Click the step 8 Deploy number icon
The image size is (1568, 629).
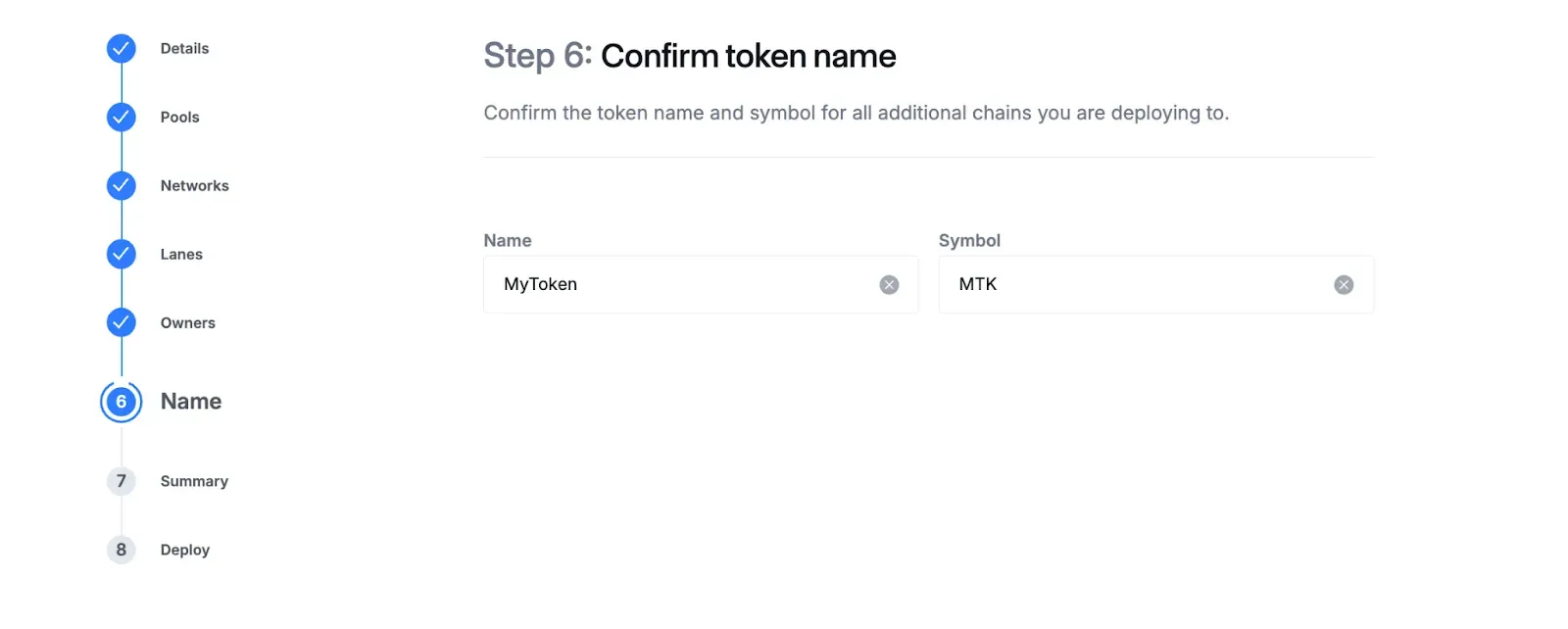pos(122,550)
